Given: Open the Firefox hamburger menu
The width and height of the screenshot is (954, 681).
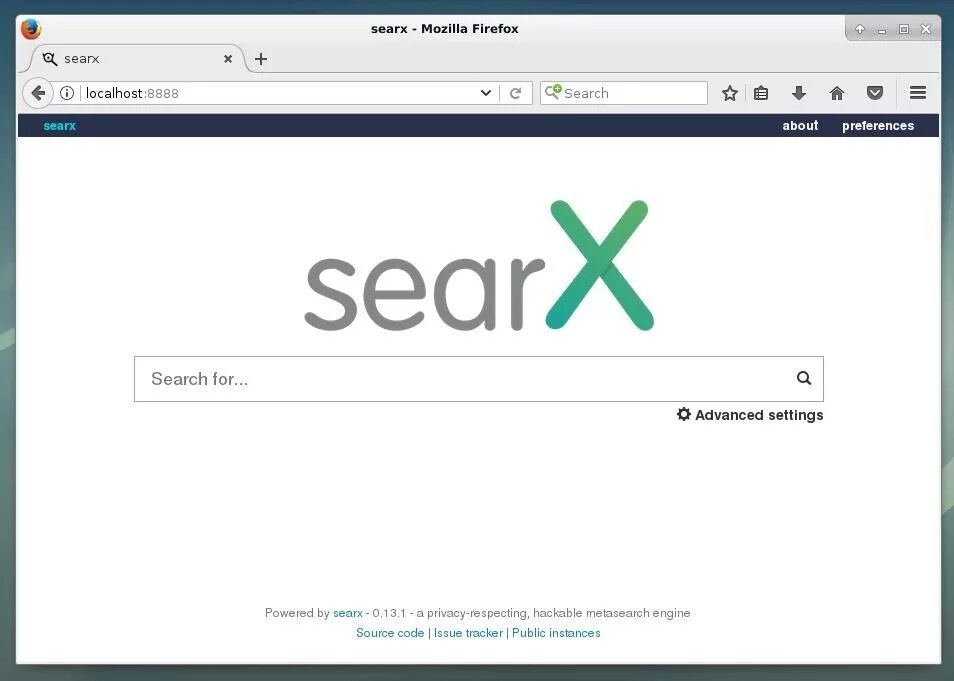Looking at the screenshot, I should (918, 93).
